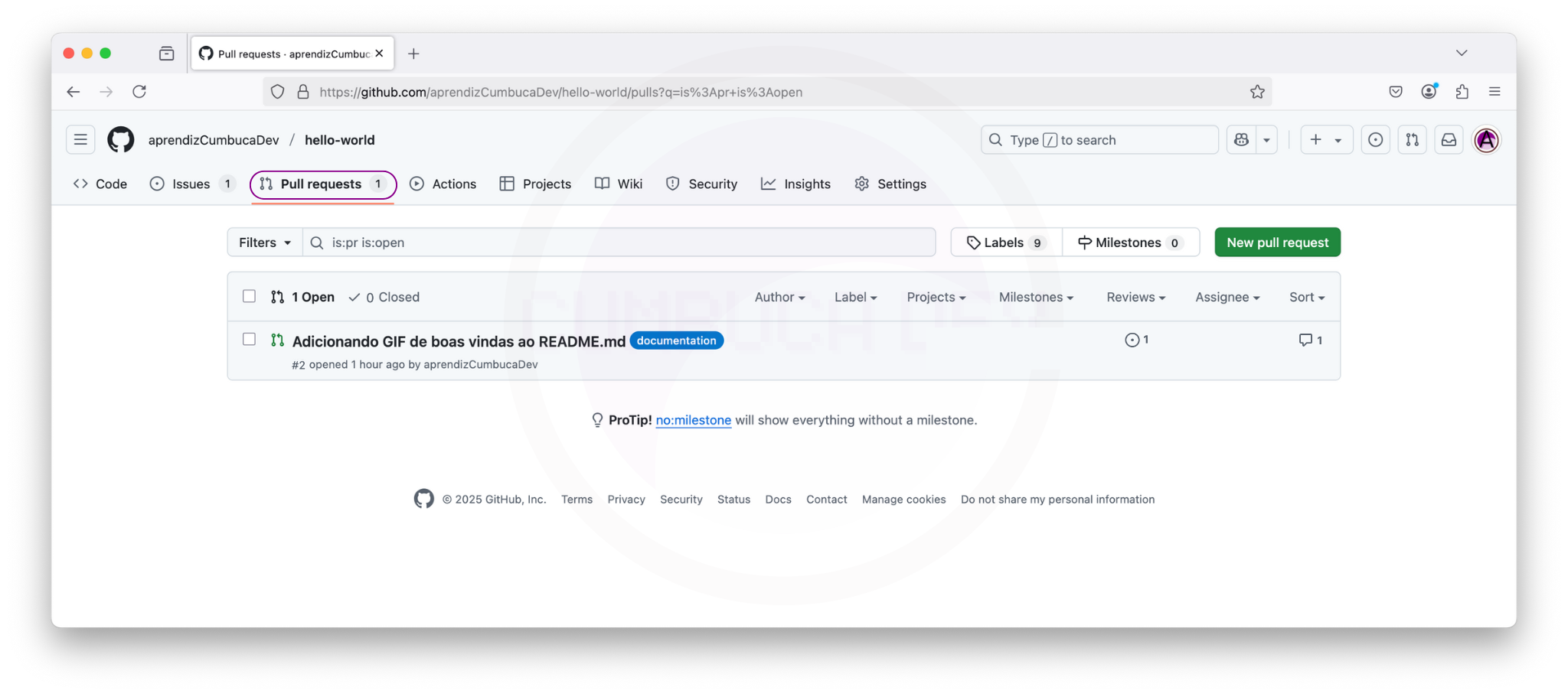
Task: Click the GitHub Octocat home logo
Action: (x=120, y=140)
